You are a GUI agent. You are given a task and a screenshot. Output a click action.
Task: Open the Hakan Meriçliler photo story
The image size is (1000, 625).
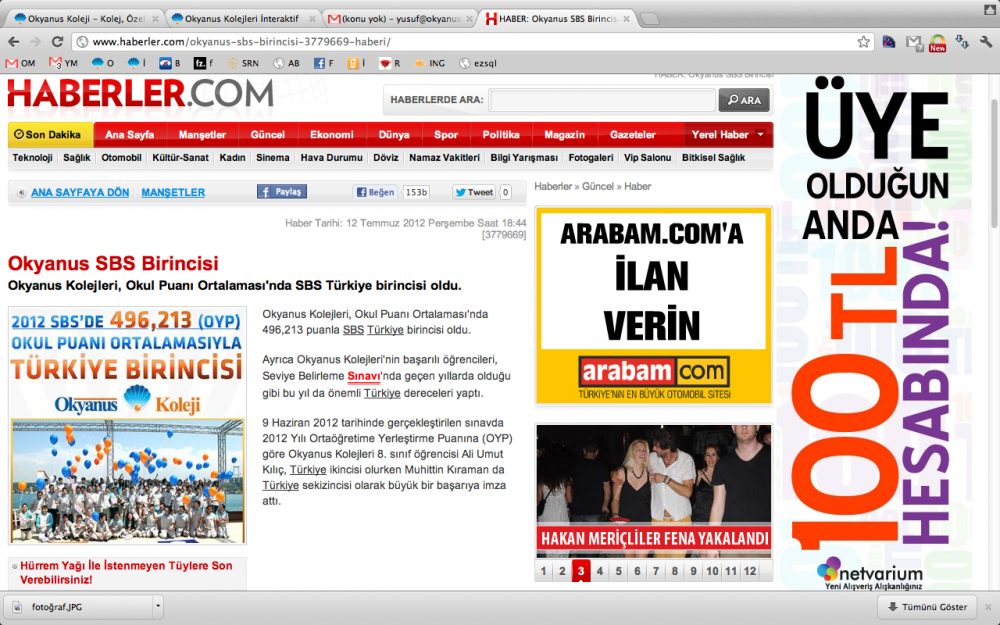654,491
